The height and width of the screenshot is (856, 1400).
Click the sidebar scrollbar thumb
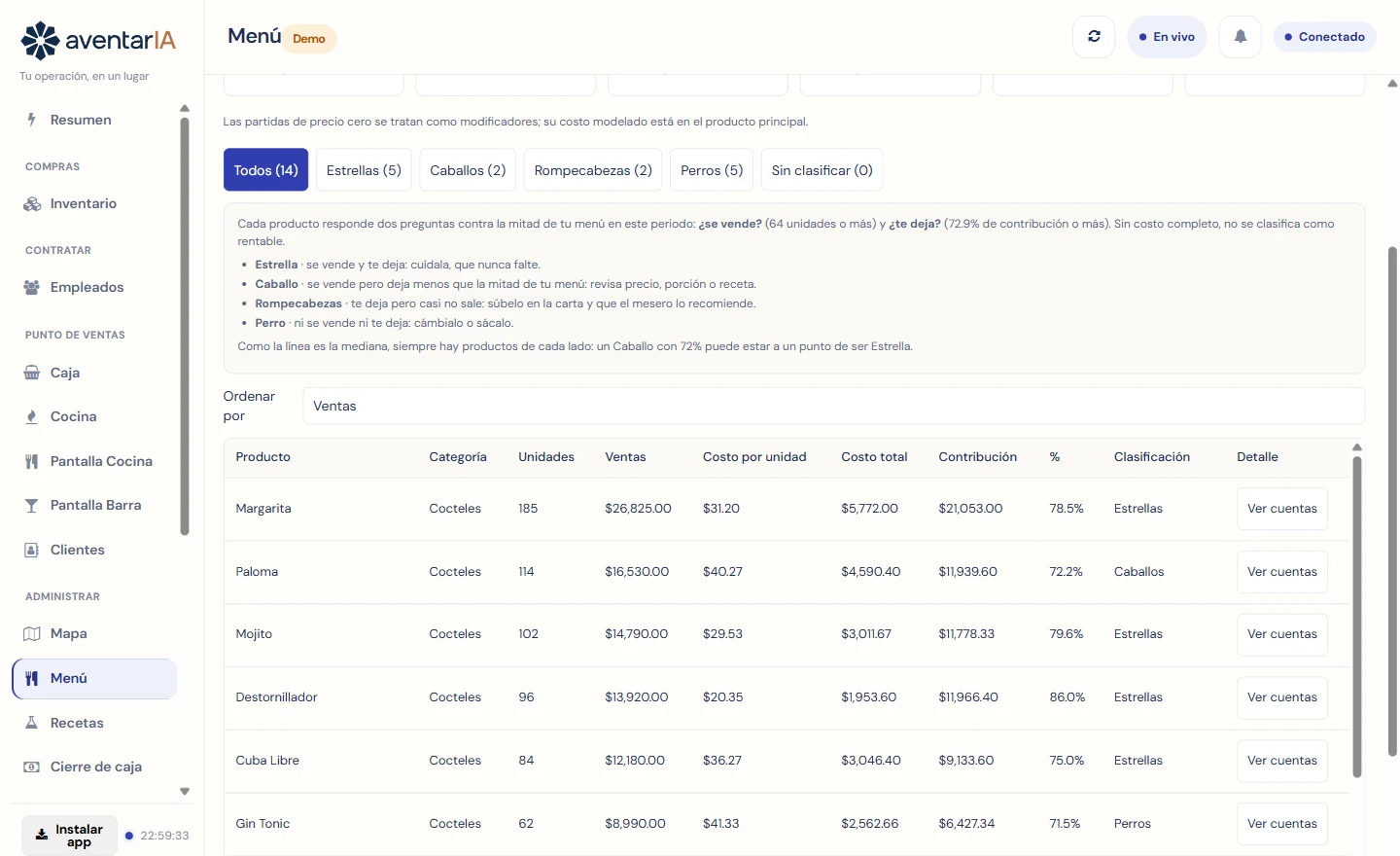pos(185,327)
